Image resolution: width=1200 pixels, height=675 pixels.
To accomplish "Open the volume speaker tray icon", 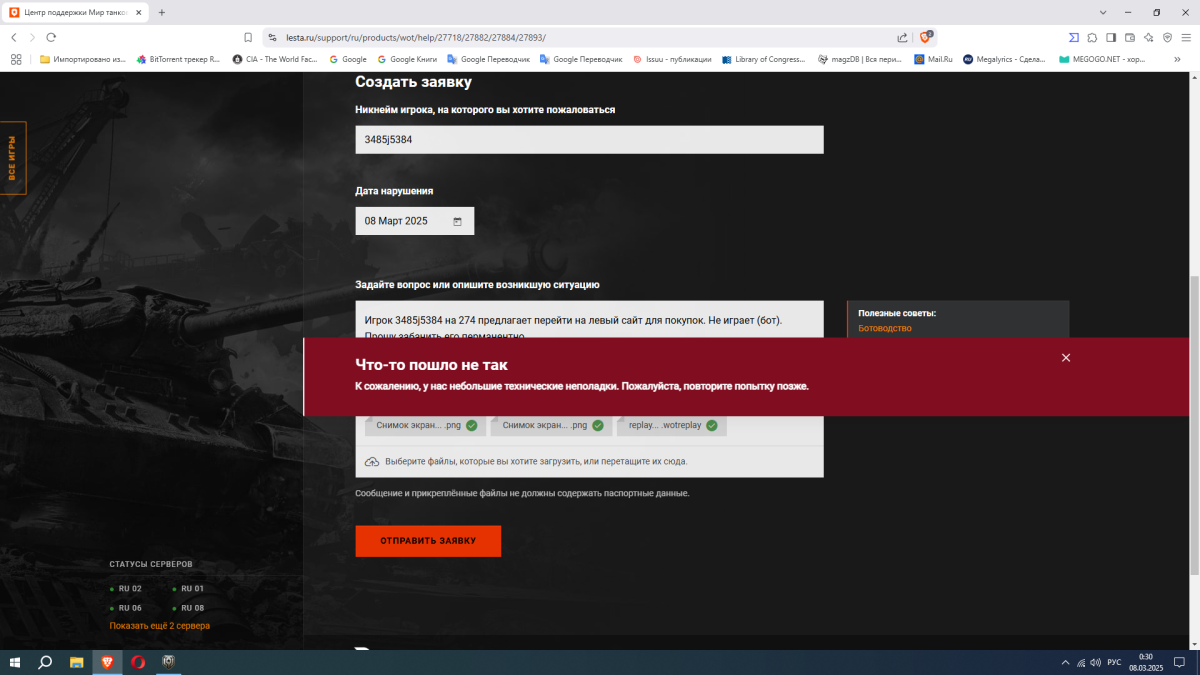I will point(1096,662).
